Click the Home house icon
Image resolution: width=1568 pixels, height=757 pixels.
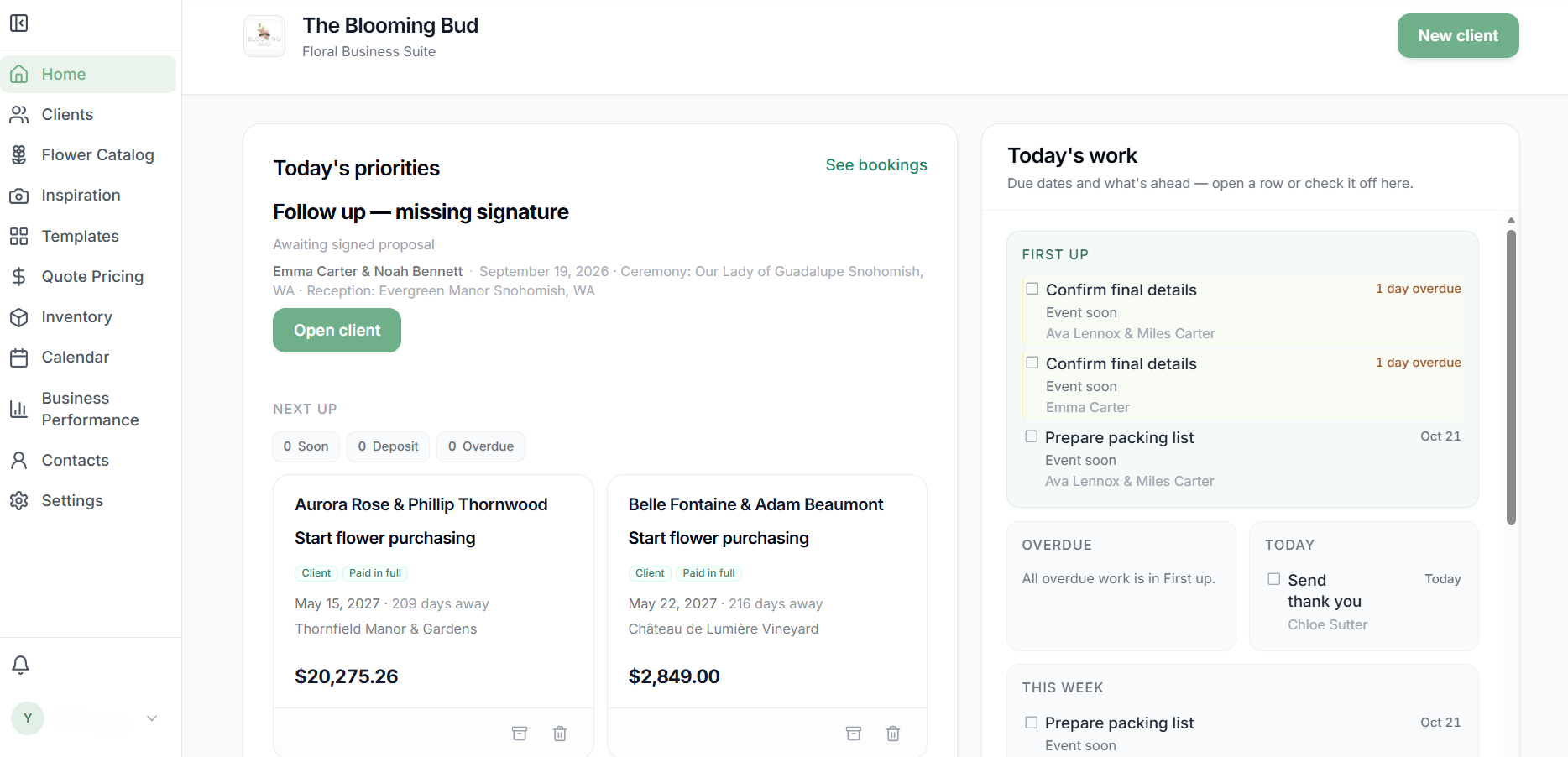(18, 74)
